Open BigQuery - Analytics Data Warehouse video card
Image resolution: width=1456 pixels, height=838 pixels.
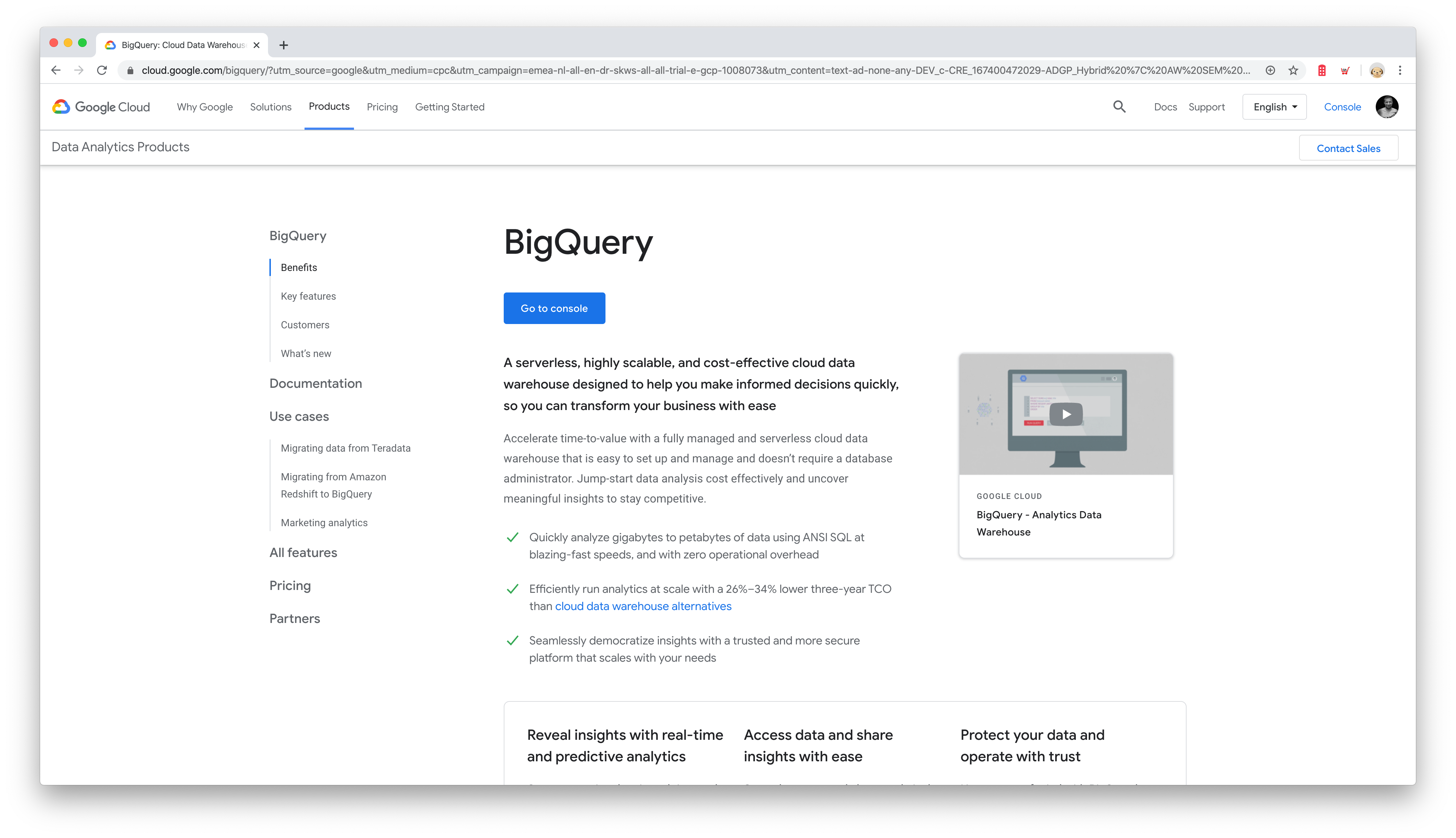pos(1065,455)
